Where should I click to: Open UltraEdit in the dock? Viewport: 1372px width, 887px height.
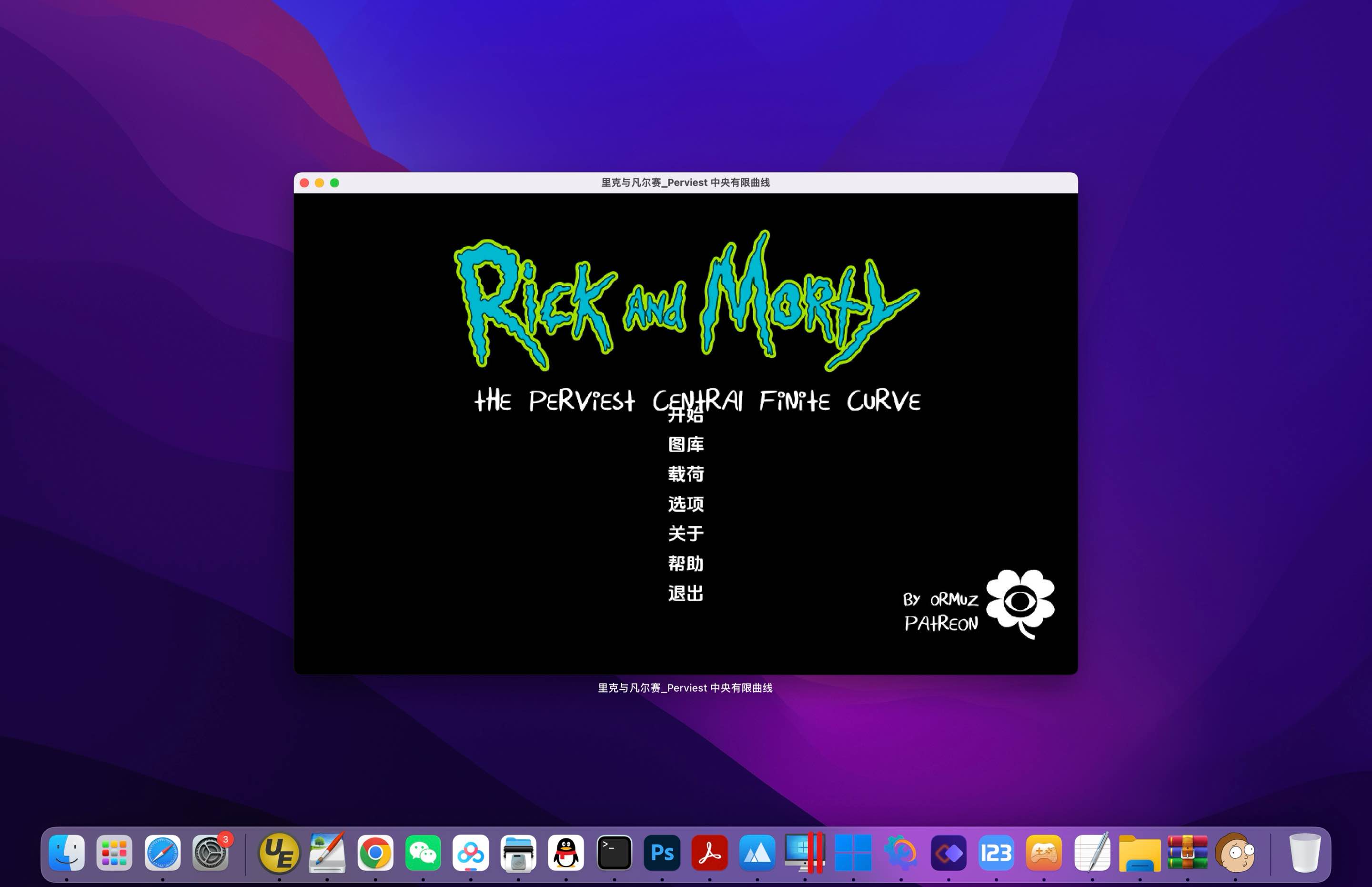click(279, 852)
